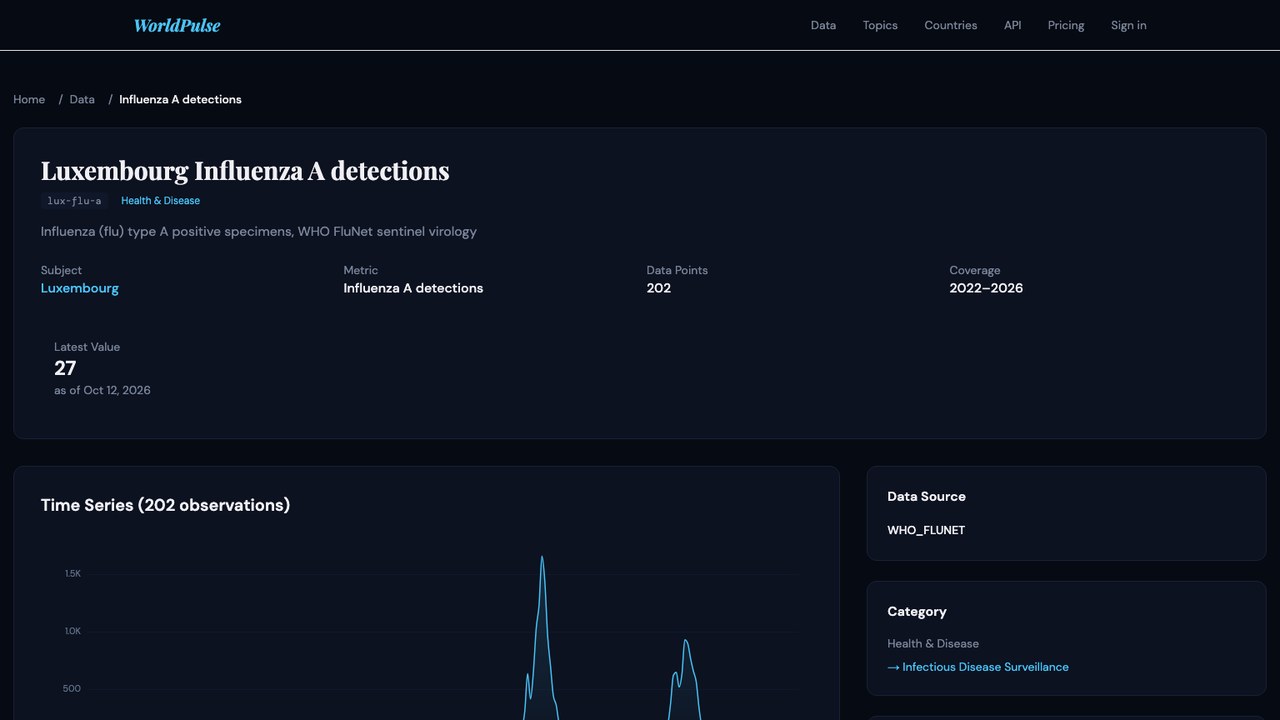
Task: Click the Time Series heading
Action: tap(165, 505)
